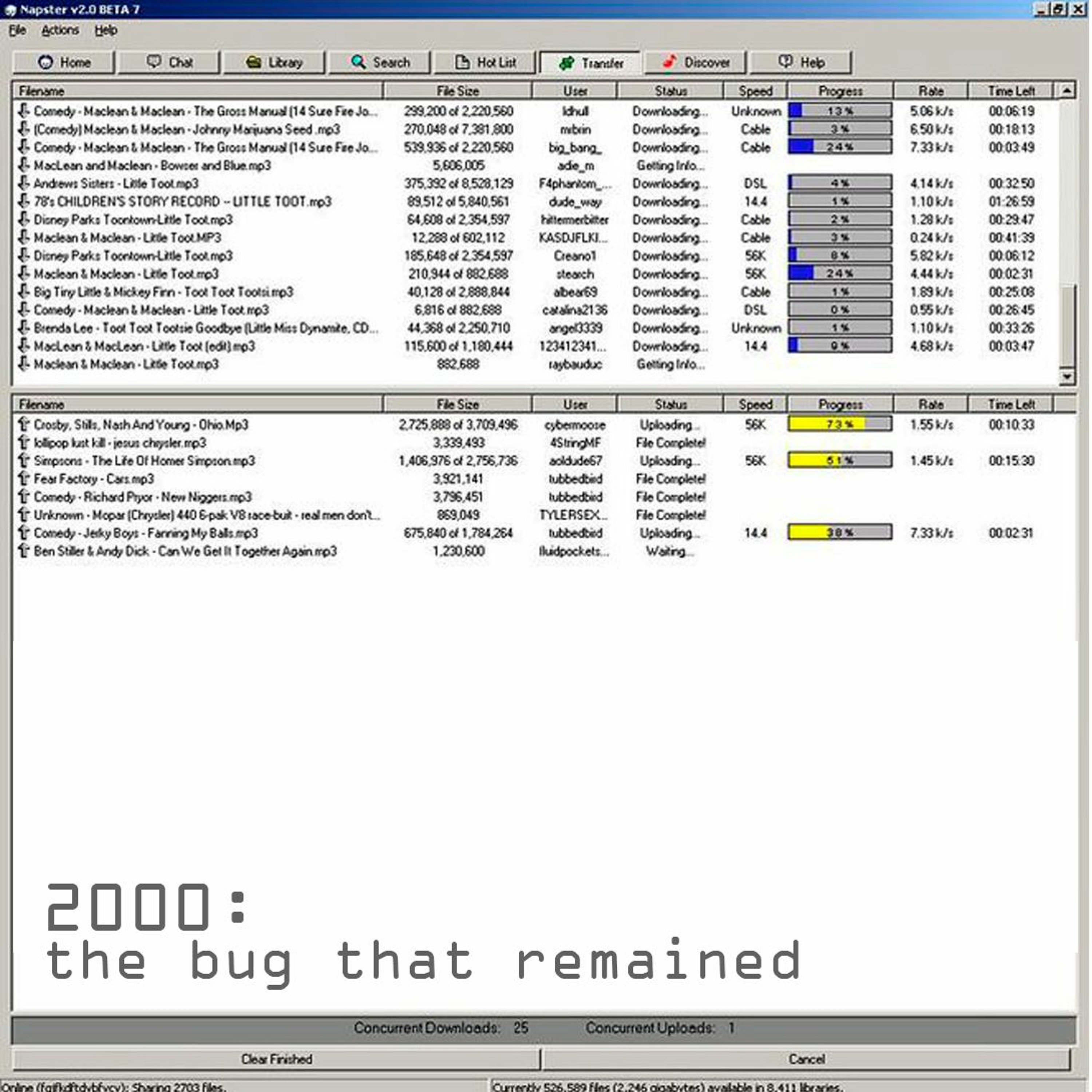This screenshot has height=1092, width=1092.
Task: Sort uploads by the Status column header
Action: click(670, 404)
